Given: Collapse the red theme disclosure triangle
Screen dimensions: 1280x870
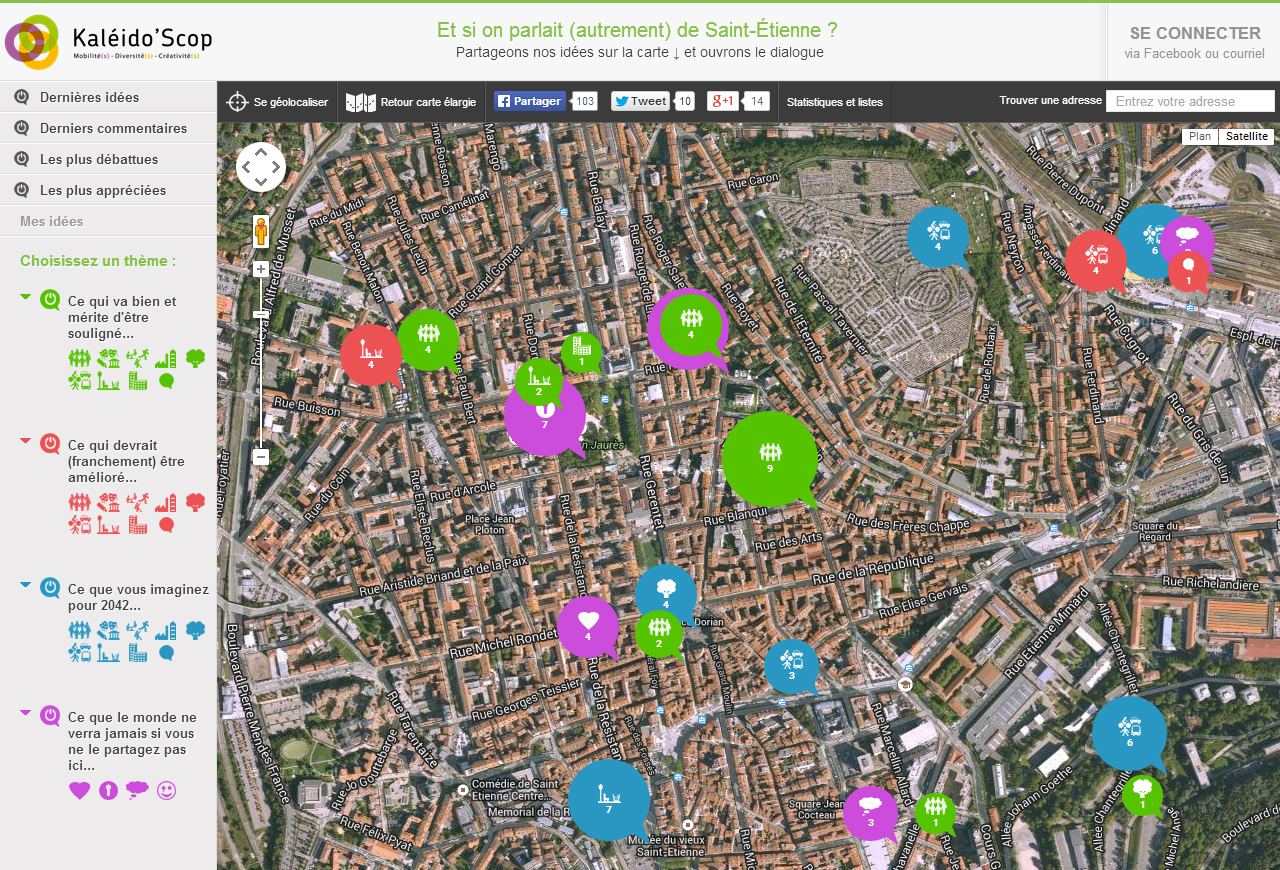Looking at the screenshot, I should 26,440.
